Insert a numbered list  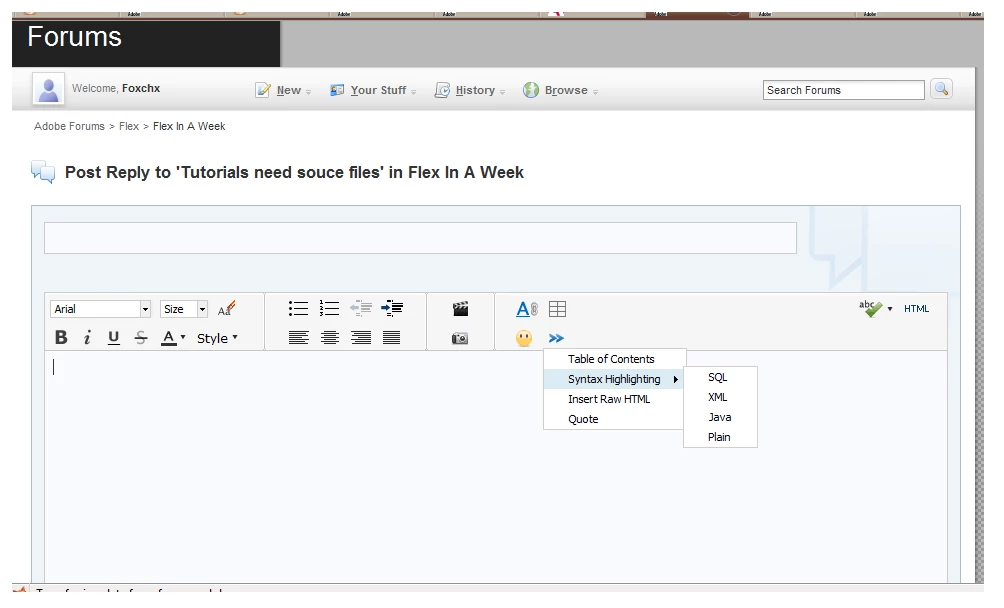point(329,308)
